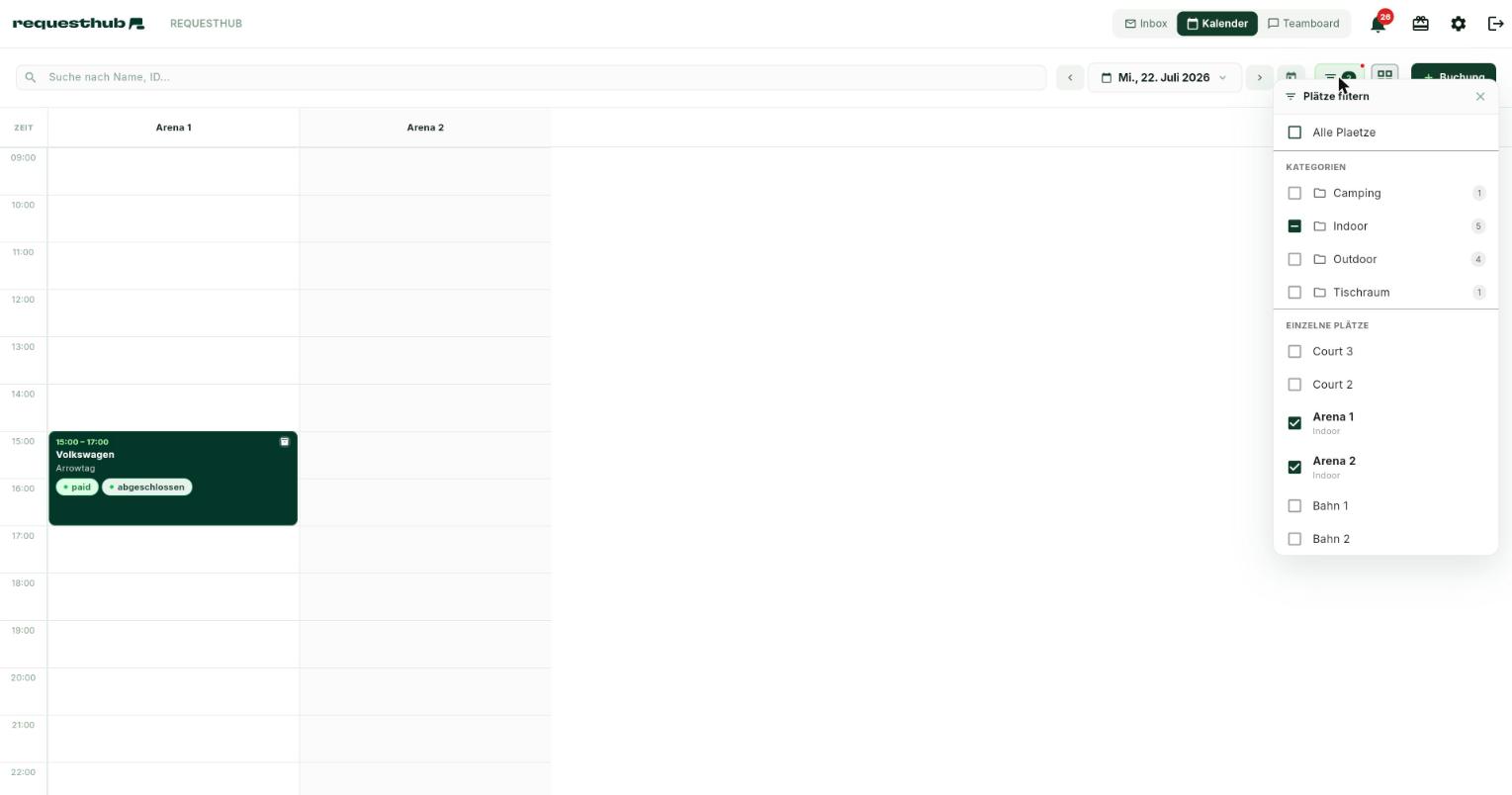Focus the Suche nach Name, ID search field
This screenshot has width=1512, height=795.
click(x=531, y=77)
